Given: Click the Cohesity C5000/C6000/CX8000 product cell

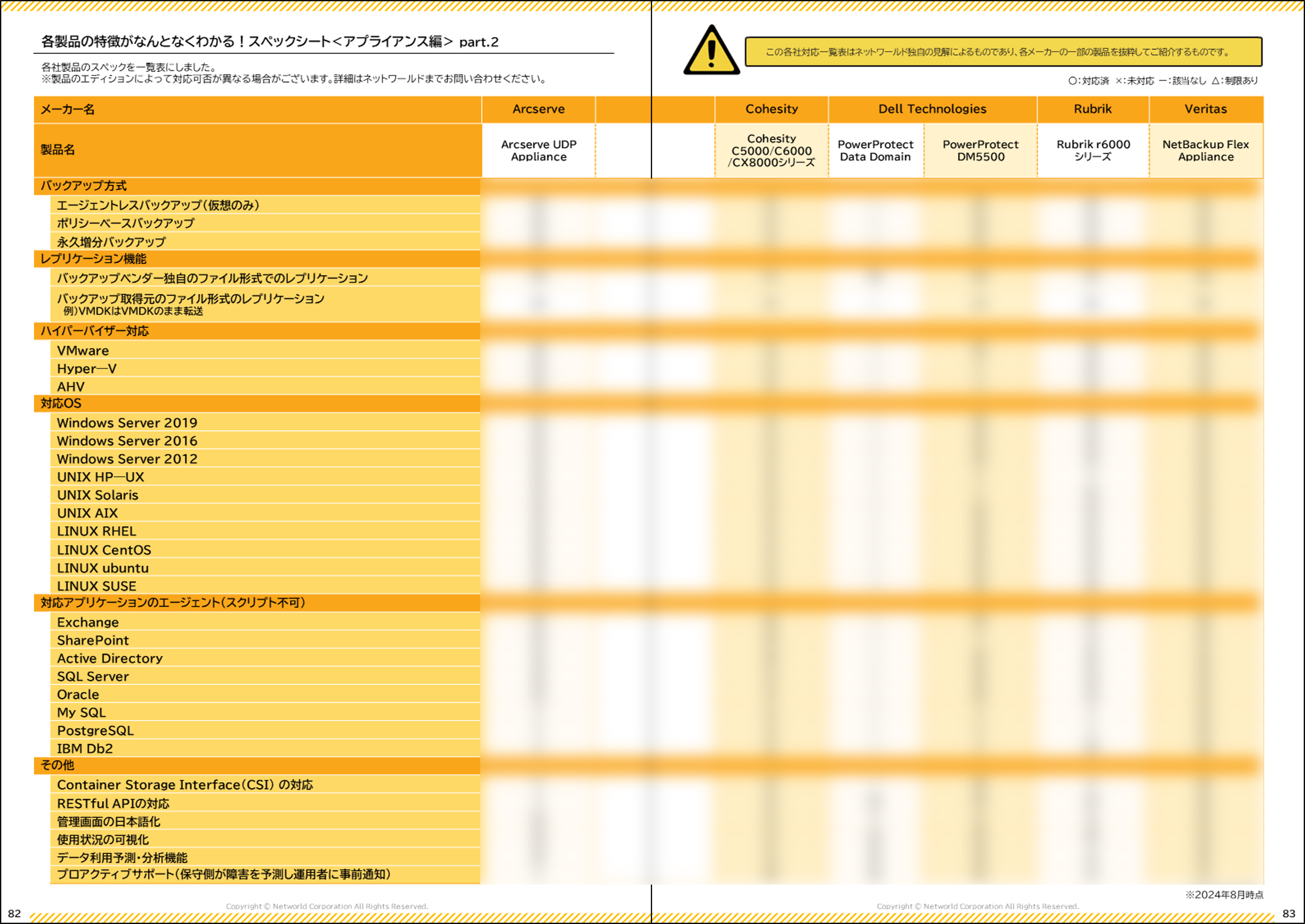Looking at the screenshot, I should [x=771, y=151].
